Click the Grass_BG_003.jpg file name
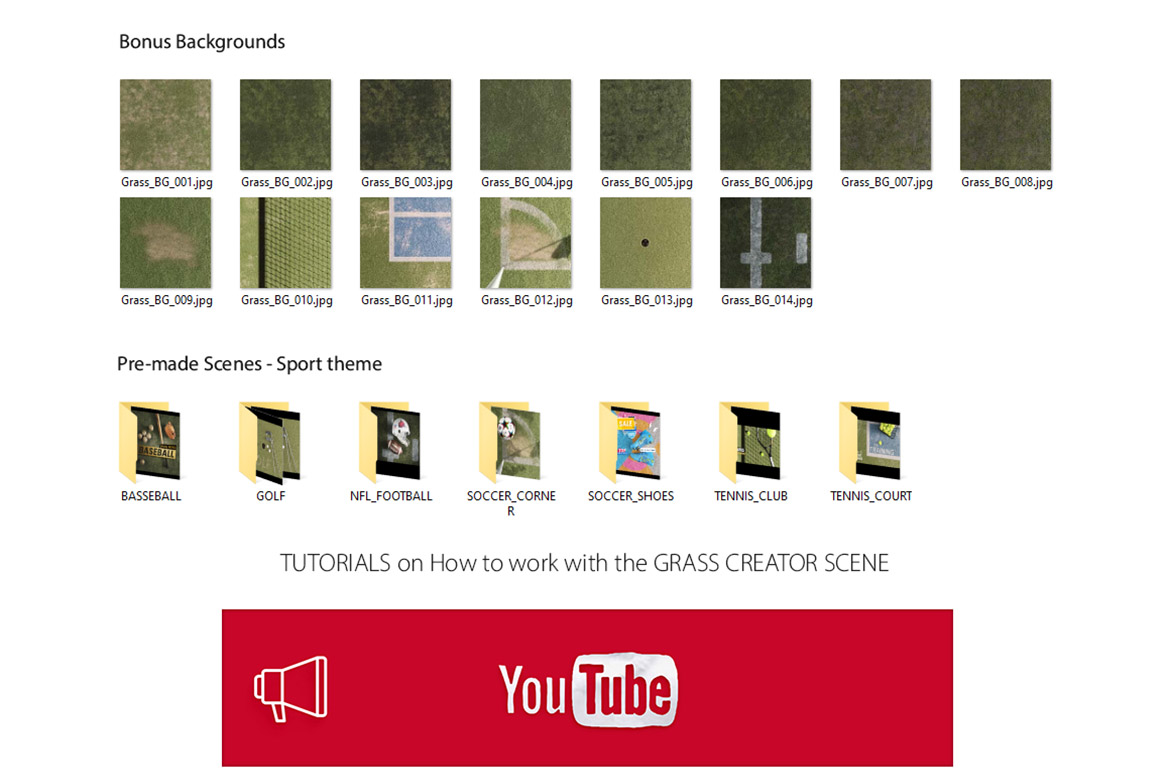 [407, 182]
